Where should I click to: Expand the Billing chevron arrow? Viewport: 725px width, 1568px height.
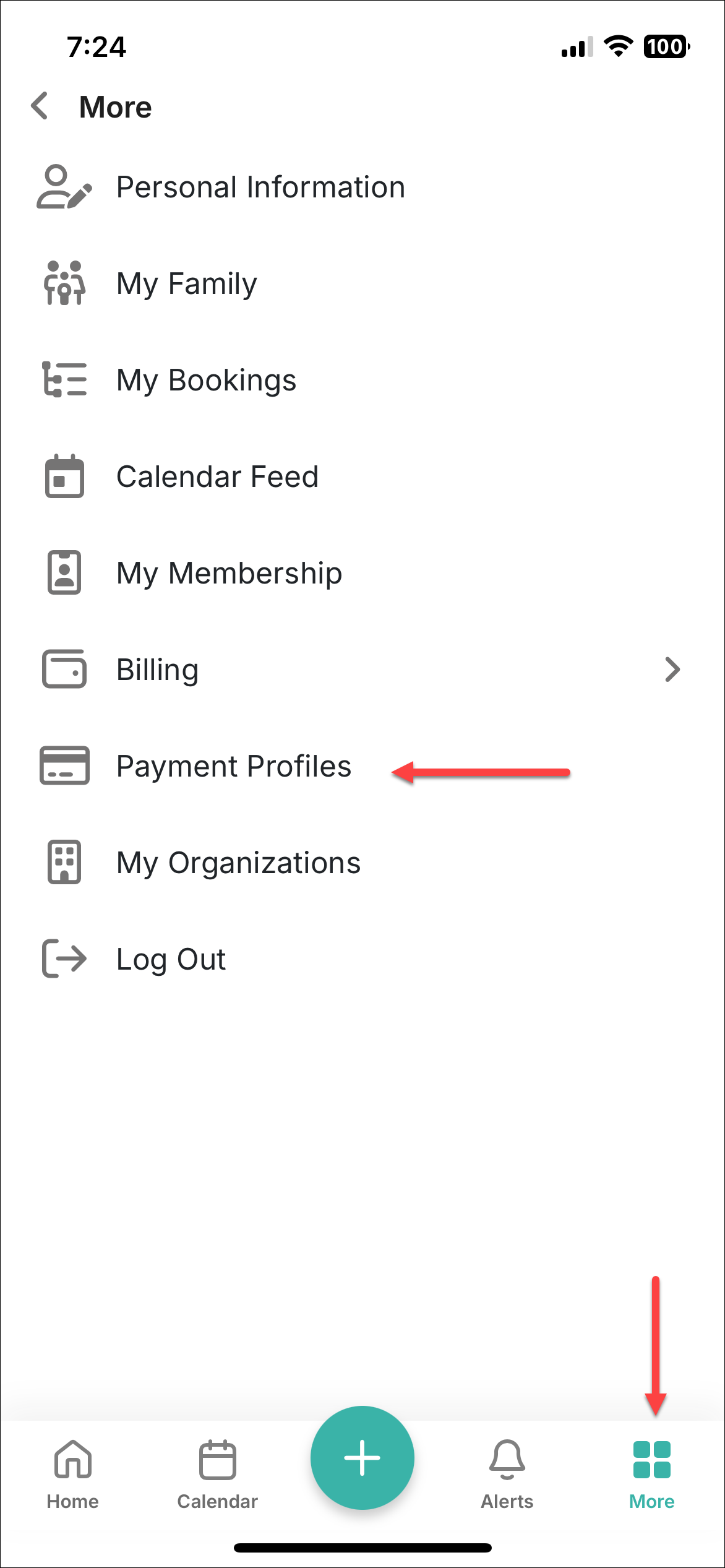[x=672, y=670]
